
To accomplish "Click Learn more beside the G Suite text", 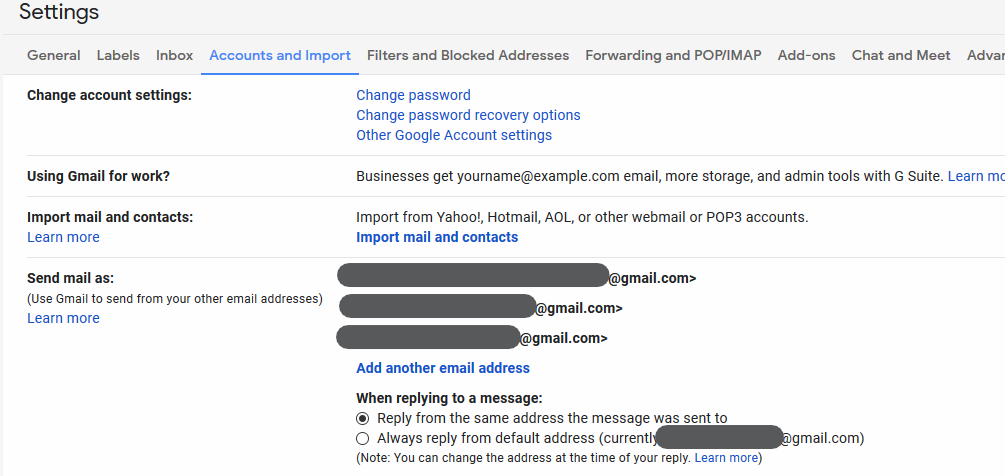I will coord(975,176).
